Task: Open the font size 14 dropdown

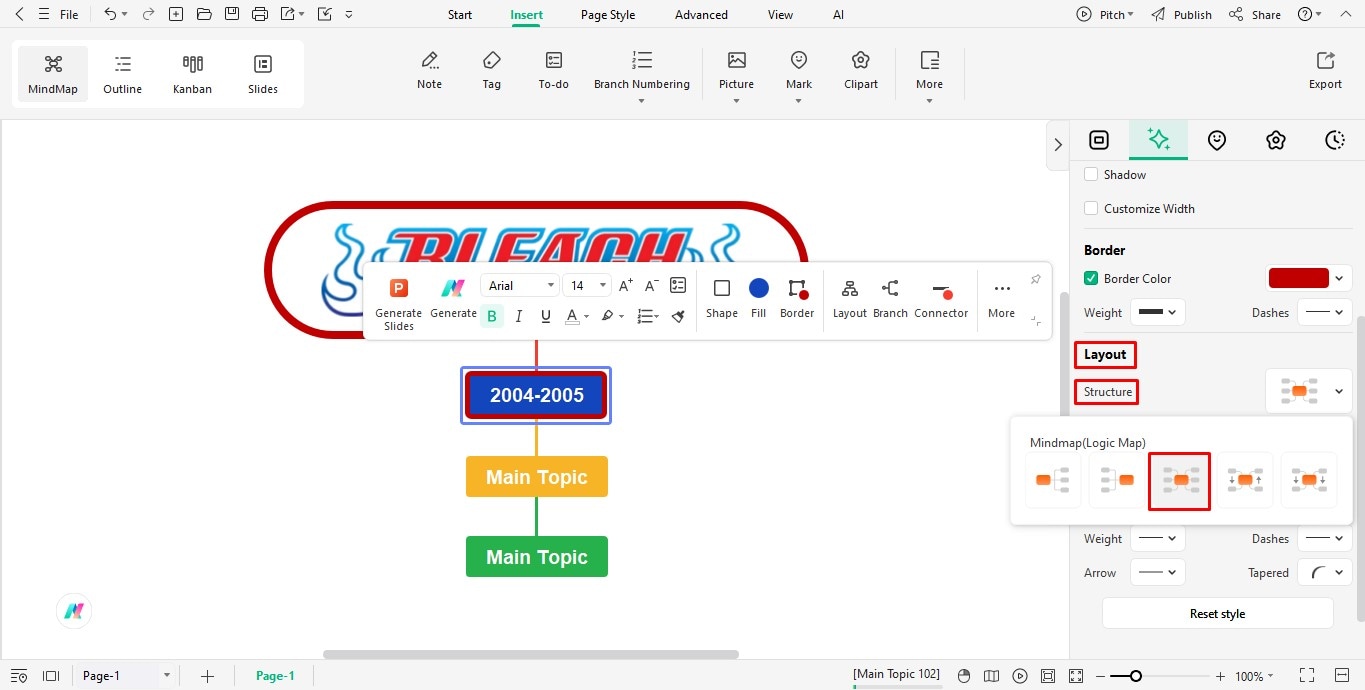Action: point(587,286)
